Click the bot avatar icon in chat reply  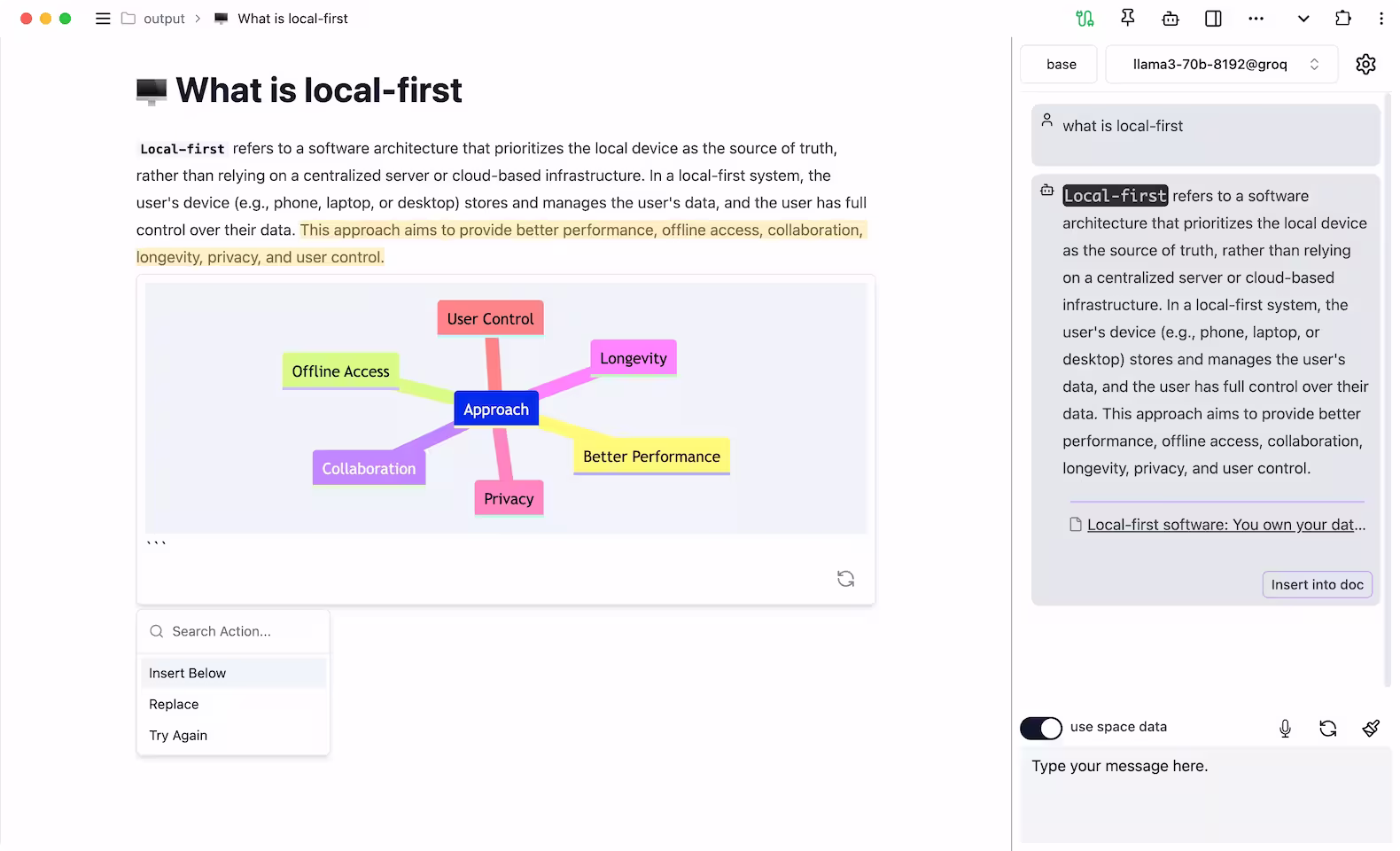(x=1047, y=190)
